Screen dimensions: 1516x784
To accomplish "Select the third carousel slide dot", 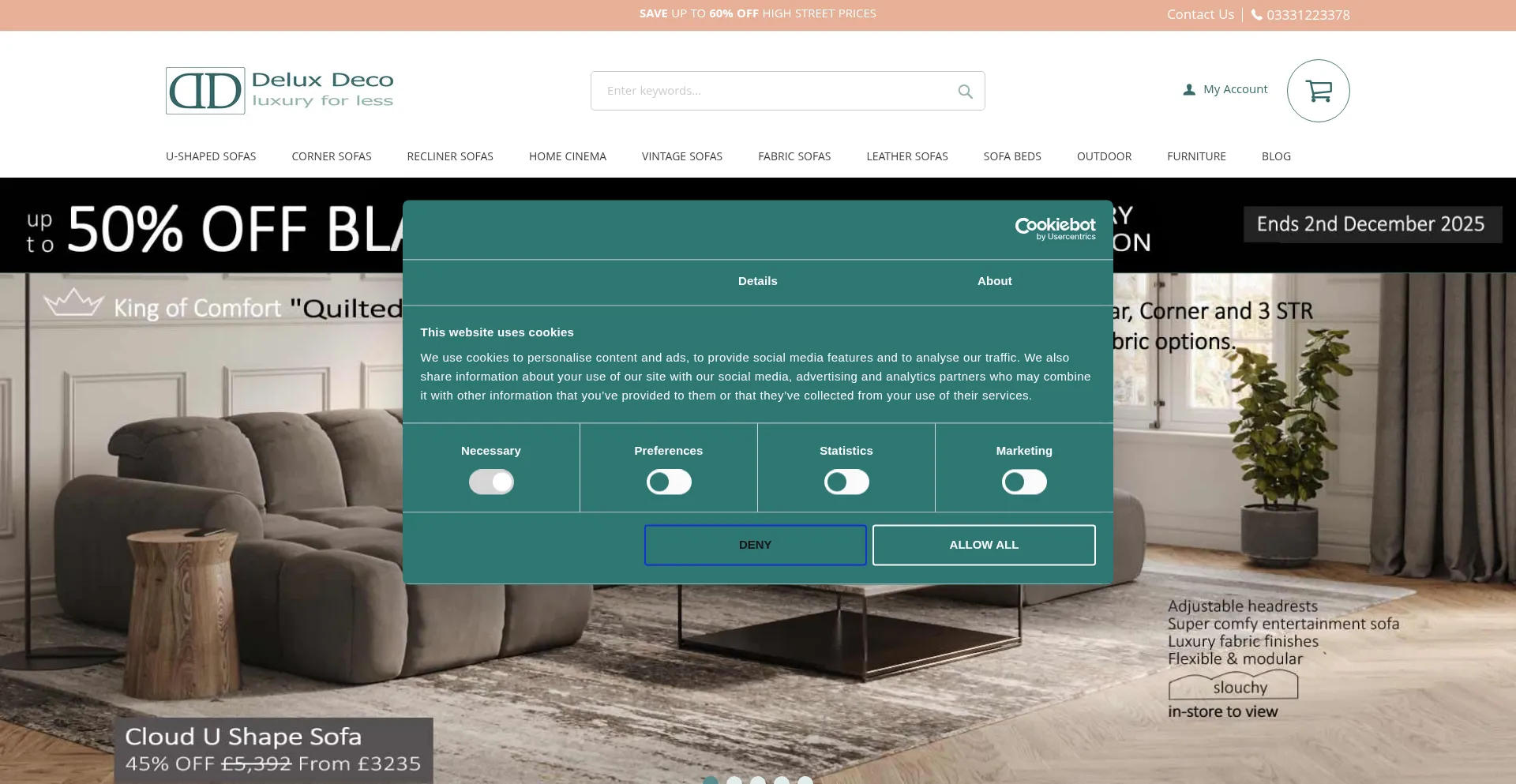I will click(758, 781).
